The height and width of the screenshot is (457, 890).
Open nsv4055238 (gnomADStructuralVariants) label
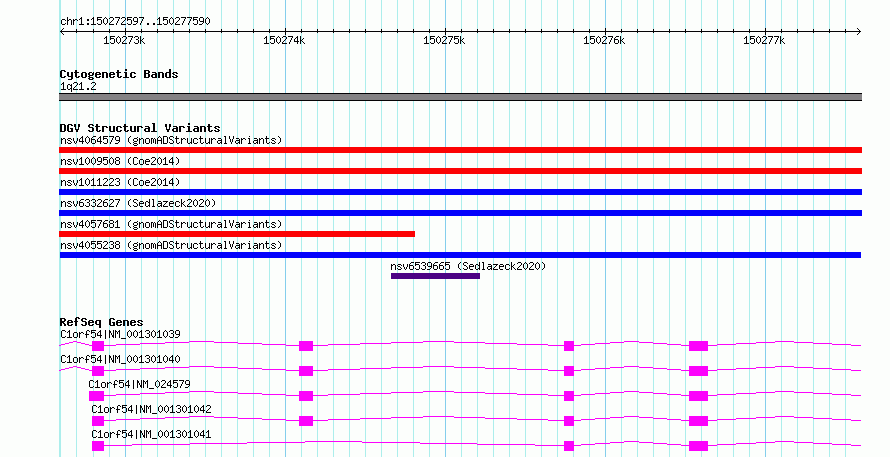[171, 245]
